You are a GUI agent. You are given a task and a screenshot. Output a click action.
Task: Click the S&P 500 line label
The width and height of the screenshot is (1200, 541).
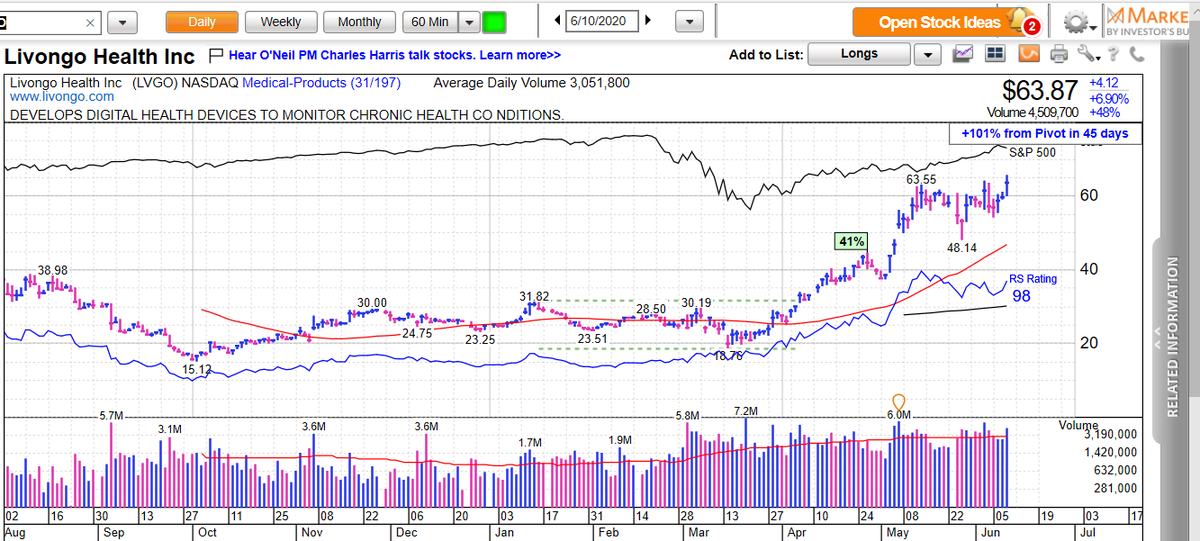point(1033,152)
